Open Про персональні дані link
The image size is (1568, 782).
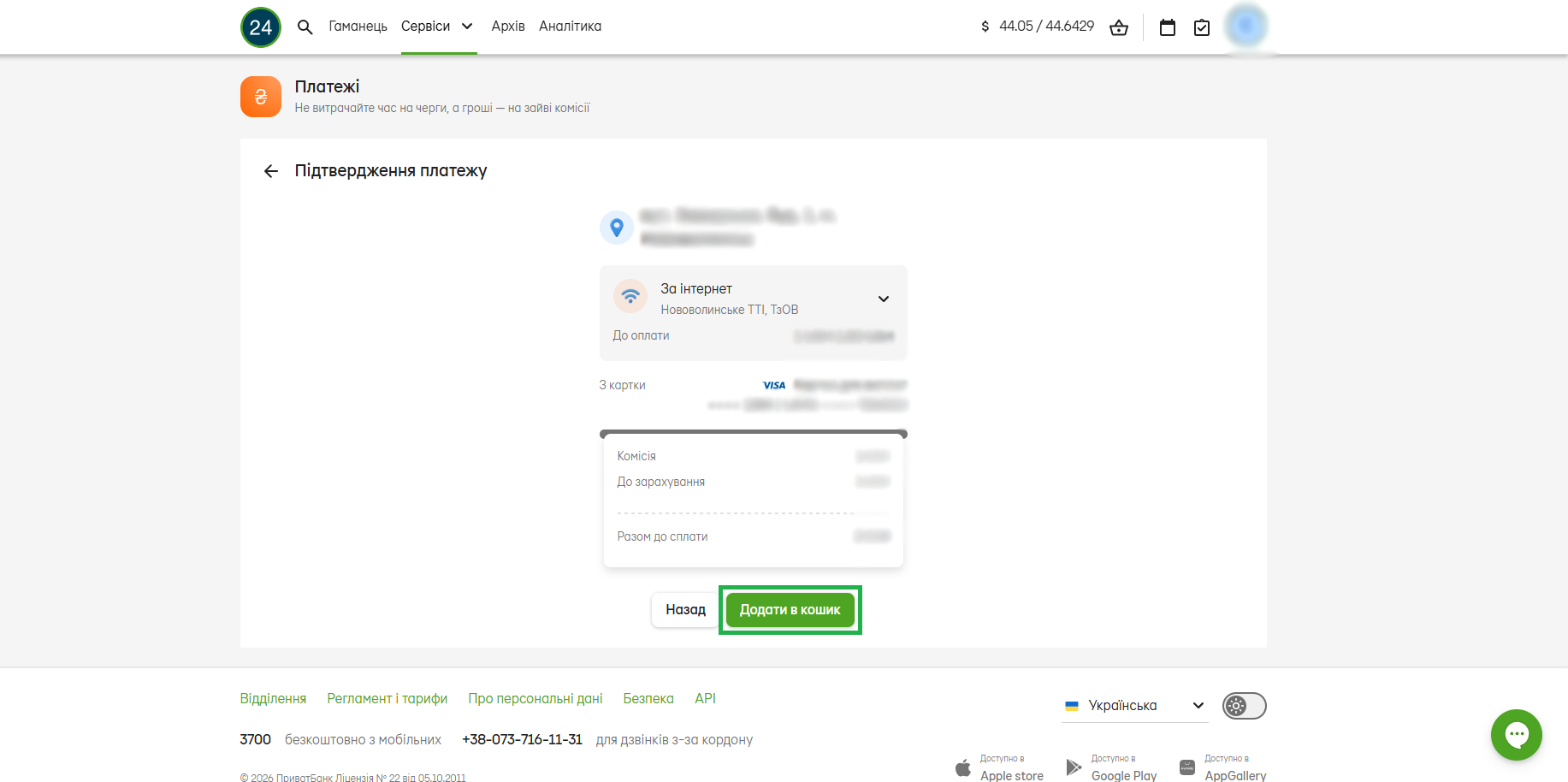535,699
